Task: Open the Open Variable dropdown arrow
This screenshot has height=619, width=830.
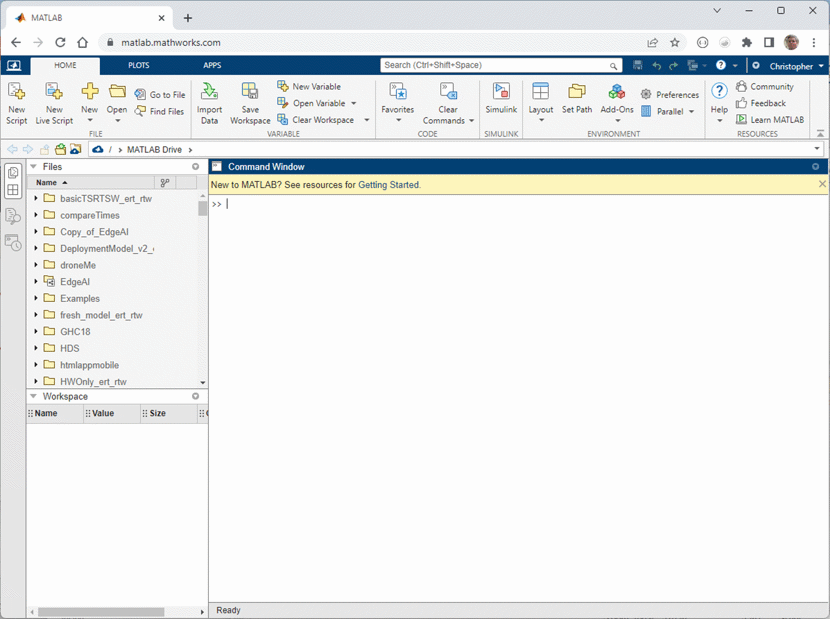Action: click(354, 103)
